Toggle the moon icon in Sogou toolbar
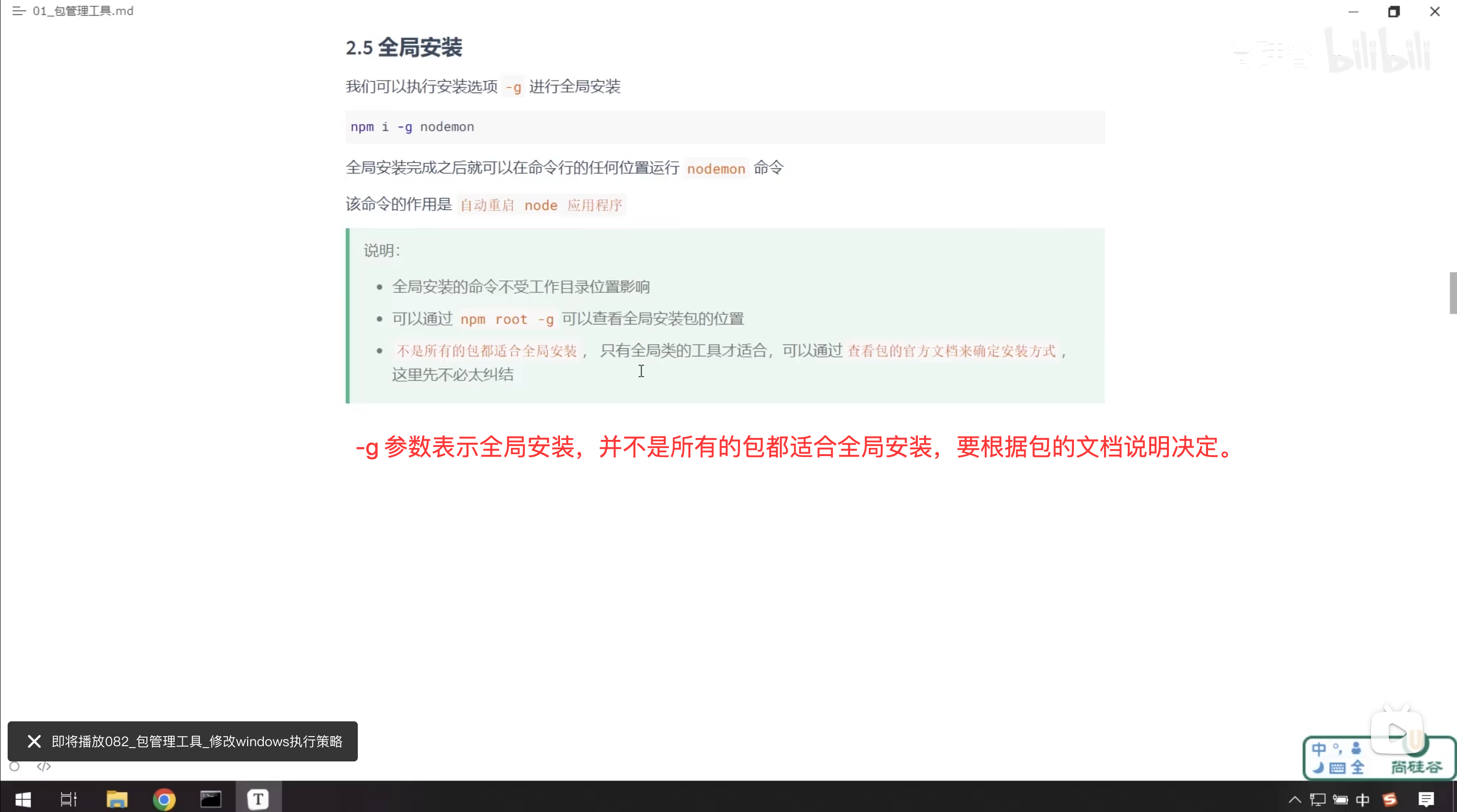The width and height of the screenshot is (1457, 812). point(1319,767)
